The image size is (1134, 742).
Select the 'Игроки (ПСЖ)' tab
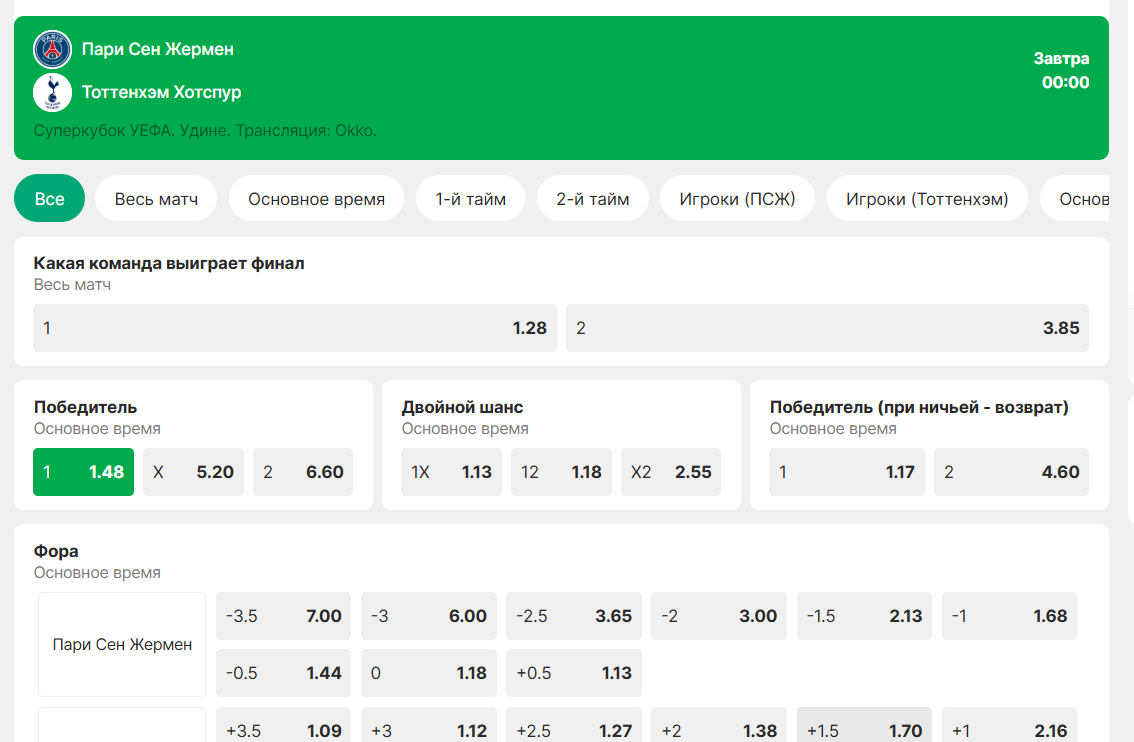point(737,199)
